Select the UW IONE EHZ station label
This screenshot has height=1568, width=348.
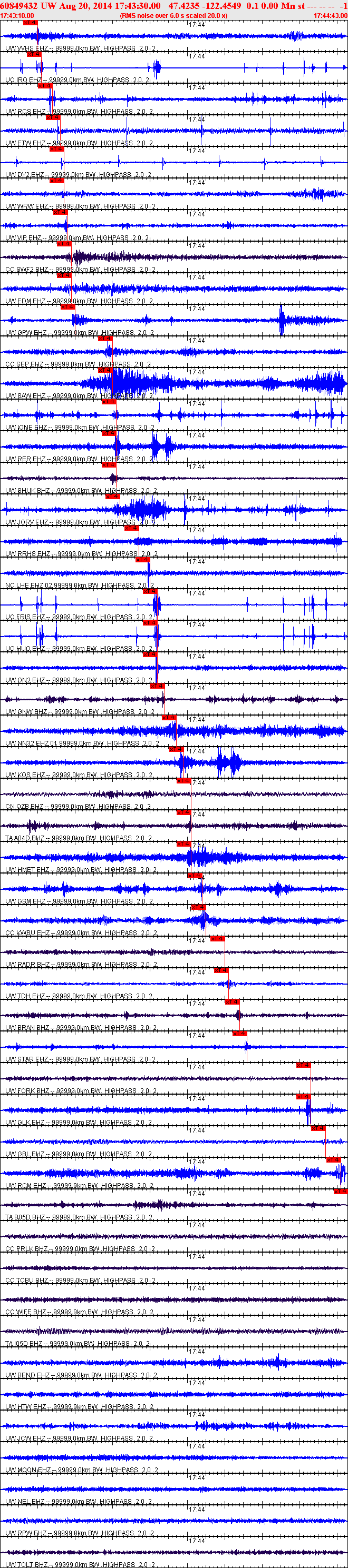pos(27,428)
